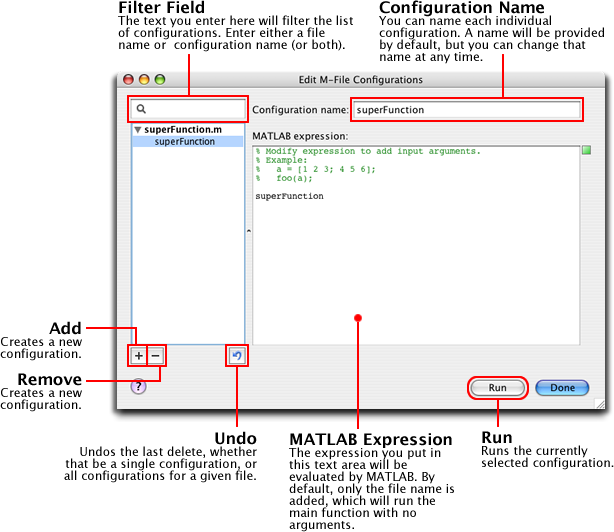Minimize the window with the yellow button
Viewport: 614px width, 532px height.
pos(144,79)
